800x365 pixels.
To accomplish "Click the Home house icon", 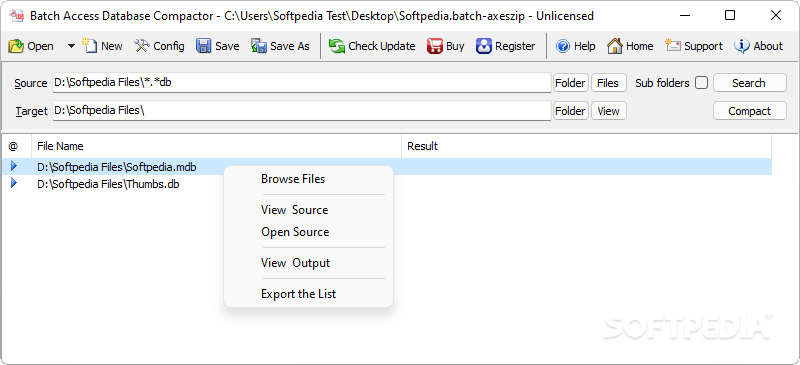I will pyautogui.click(x=615, y=46).
